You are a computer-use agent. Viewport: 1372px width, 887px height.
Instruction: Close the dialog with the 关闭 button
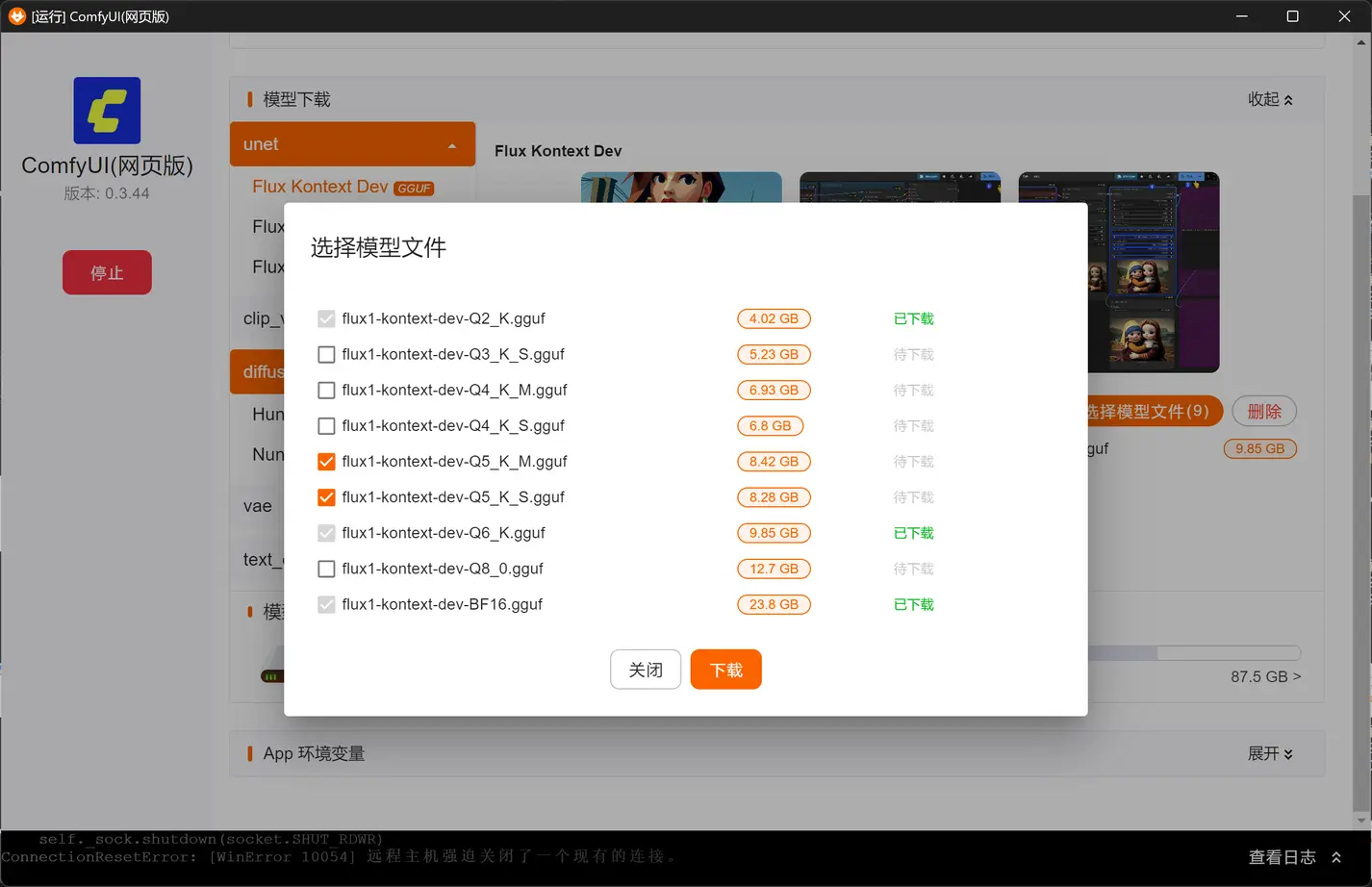coord(645,669)
